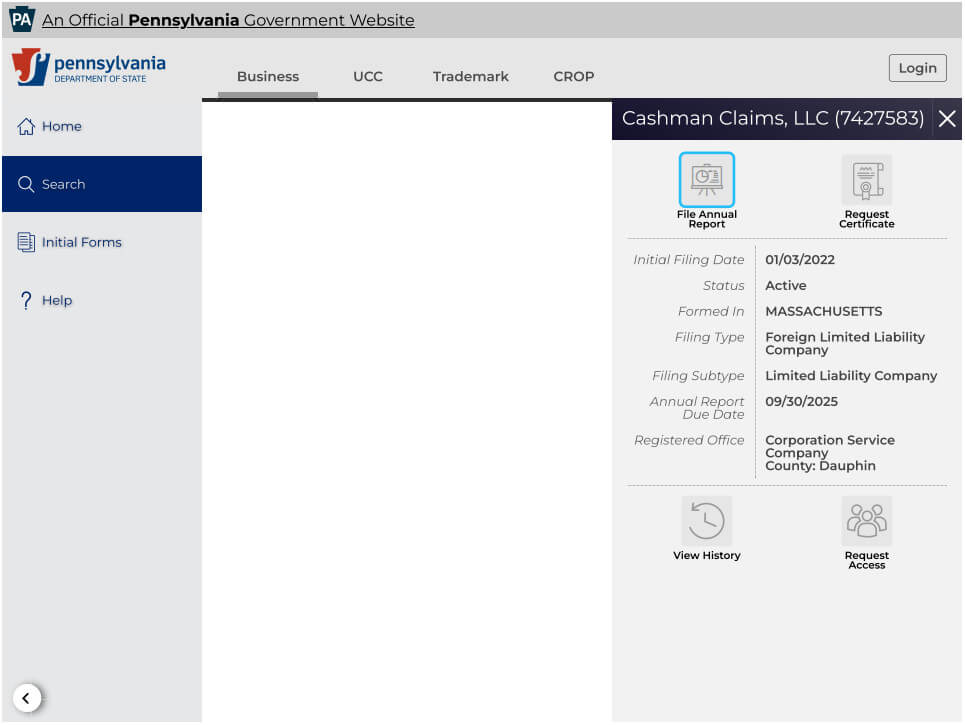Image resolution: width=965 pixels, height=725 pixels.
Task: Open Initial Forms from the sidebar
Action: pos(81,243)
